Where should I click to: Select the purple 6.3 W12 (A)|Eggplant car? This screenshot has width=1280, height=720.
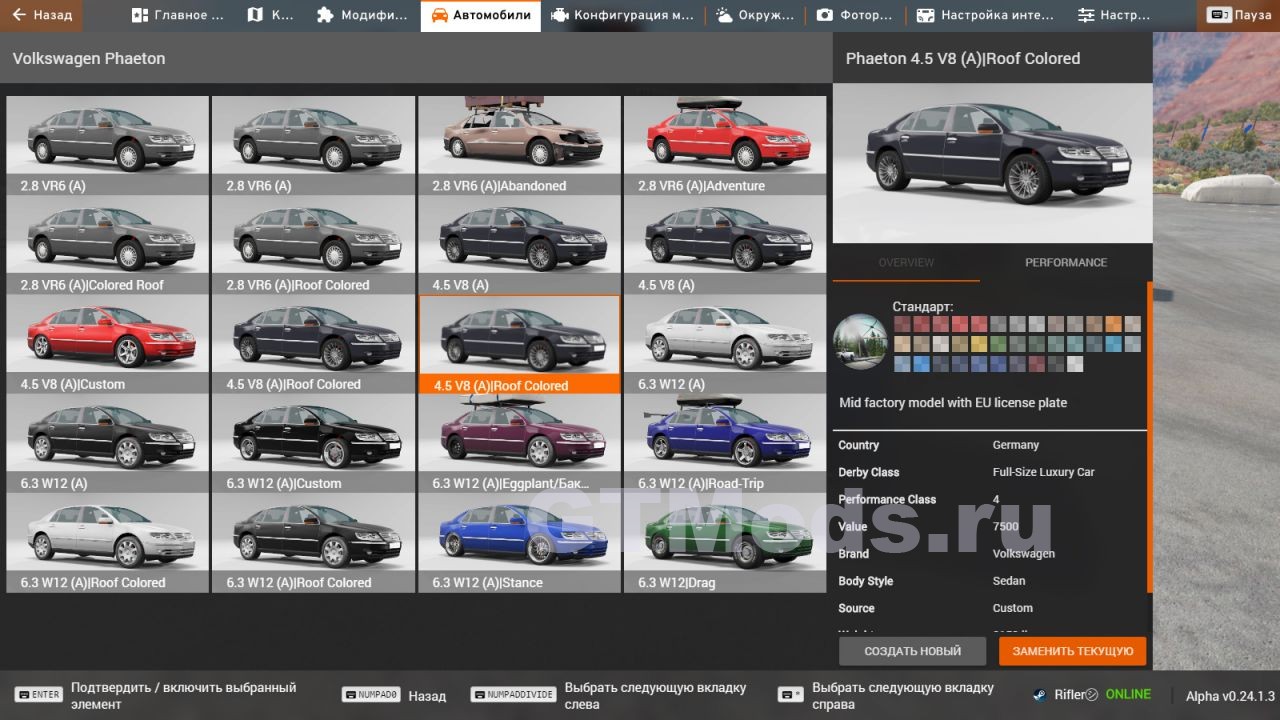(x=518, y=442)
